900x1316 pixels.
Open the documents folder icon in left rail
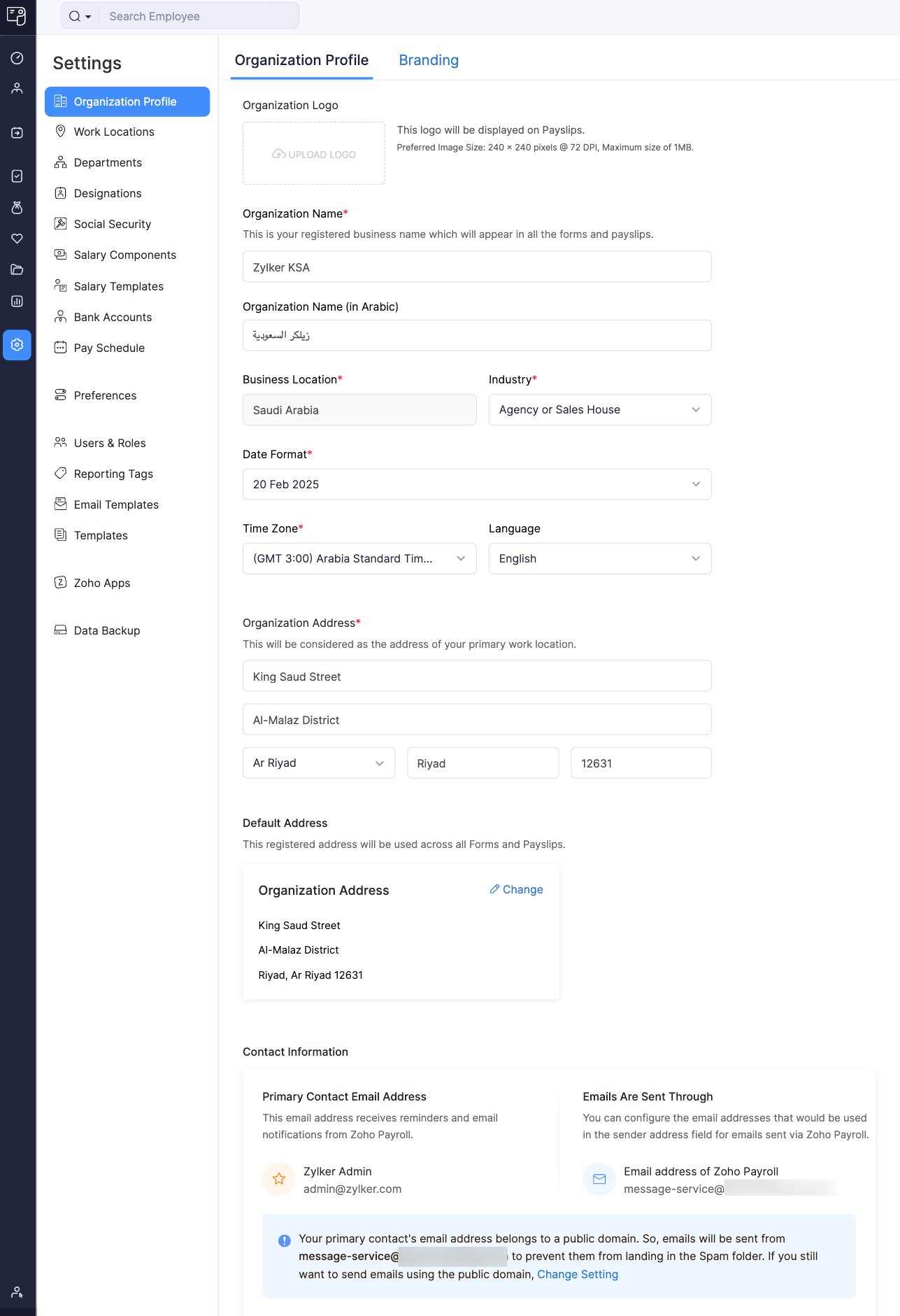[x=17, y=269]
